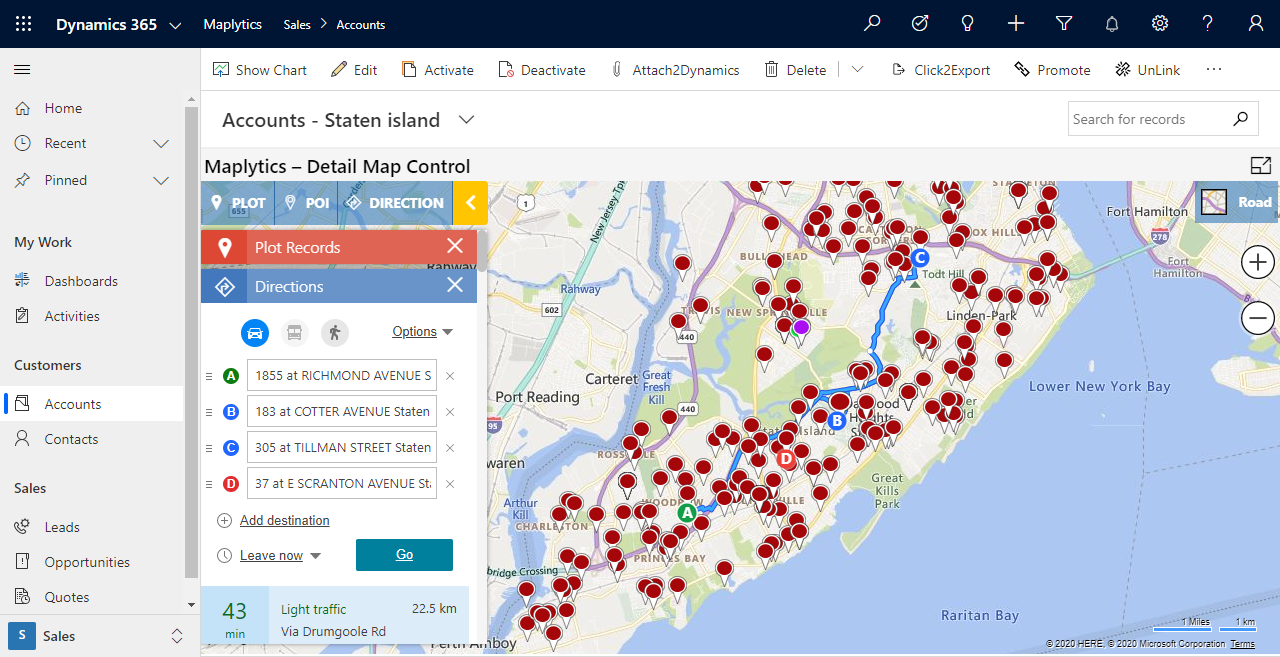
Task: Expand the Recent section chevron
Action: (x=161, y=144)
